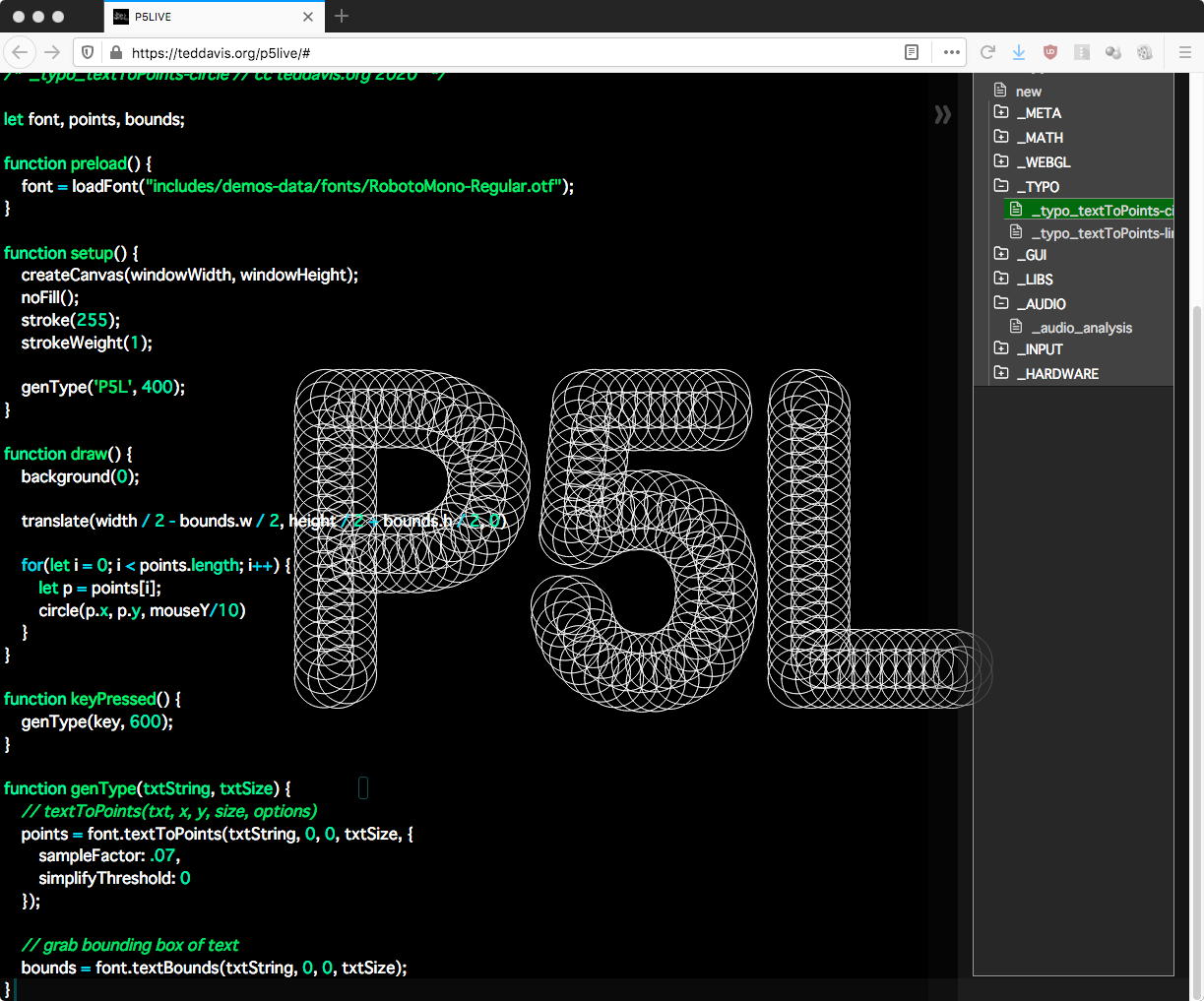Collapse the sidebar with the double-chevron arrow
Viewport: 1204px width, 1001px height.
pyautogui.click(x=942, y=115)
